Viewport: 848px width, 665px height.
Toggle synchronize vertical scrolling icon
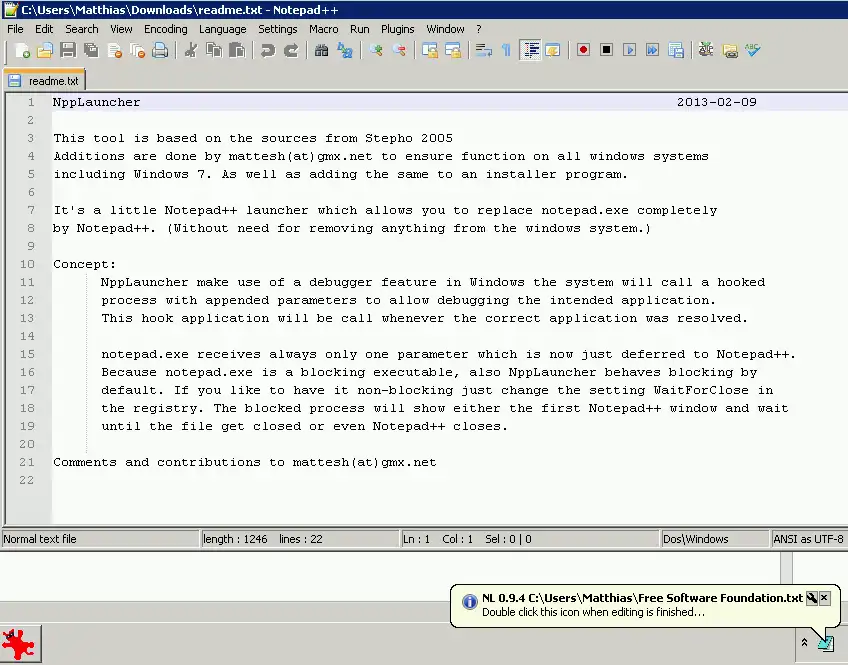coord(430,50)
